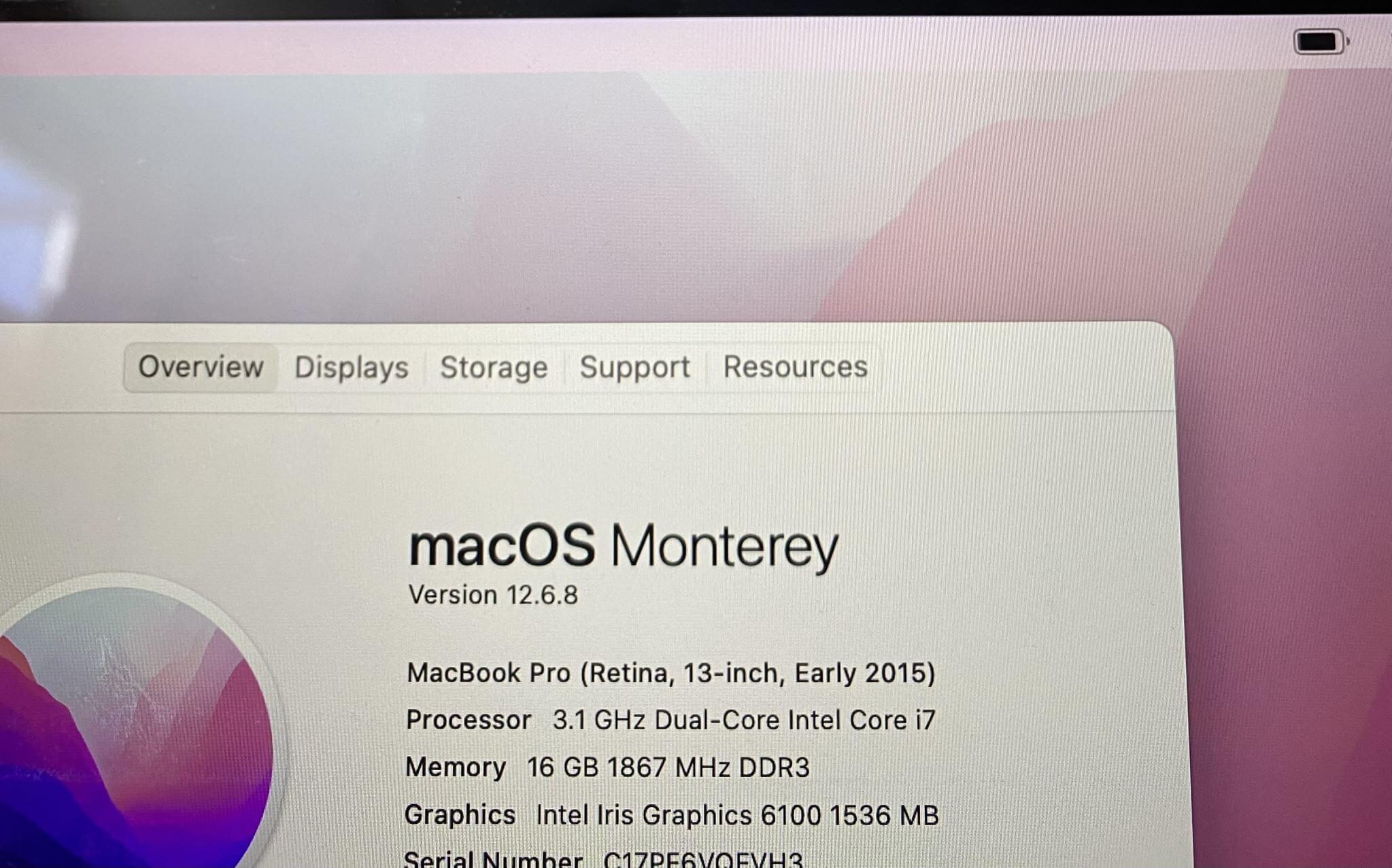Show the Resources tab

(795, 367)
